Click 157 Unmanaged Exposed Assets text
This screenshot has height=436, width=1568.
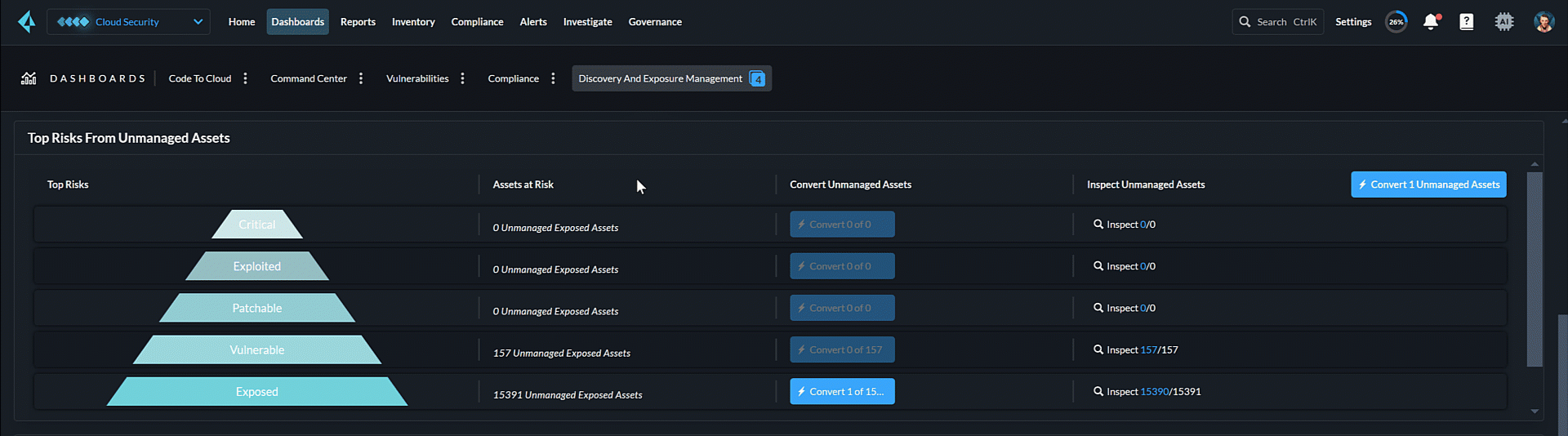coord(562,353)
